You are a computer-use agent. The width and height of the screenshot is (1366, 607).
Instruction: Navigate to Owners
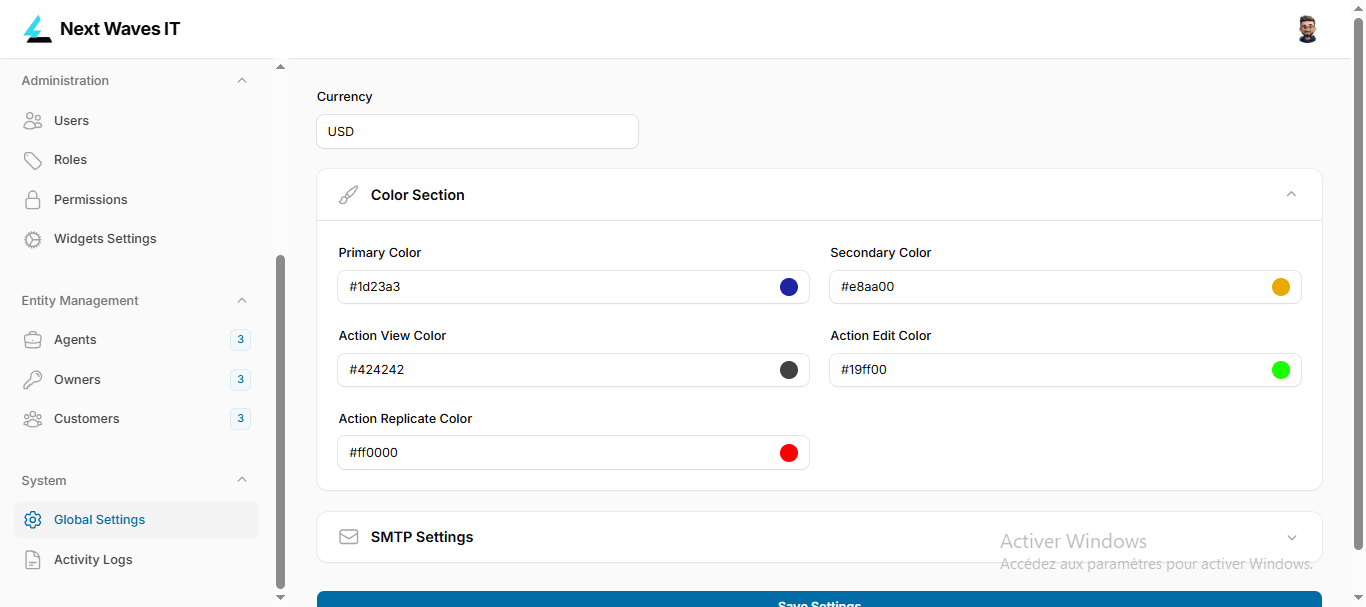click(x=136, y=380)
